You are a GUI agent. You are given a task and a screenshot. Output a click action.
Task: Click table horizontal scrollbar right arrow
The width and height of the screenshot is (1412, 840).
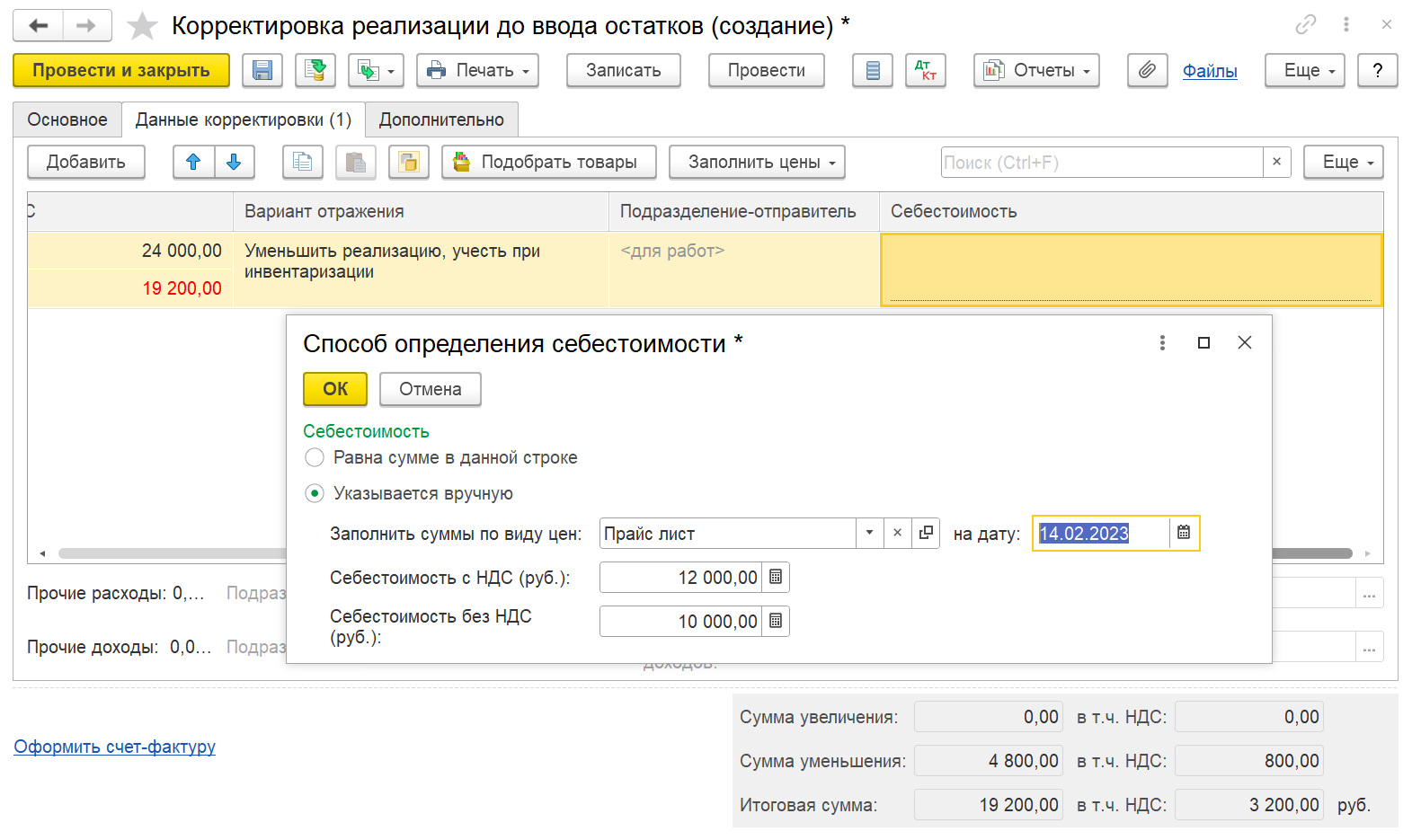[x=1368, y=553]
